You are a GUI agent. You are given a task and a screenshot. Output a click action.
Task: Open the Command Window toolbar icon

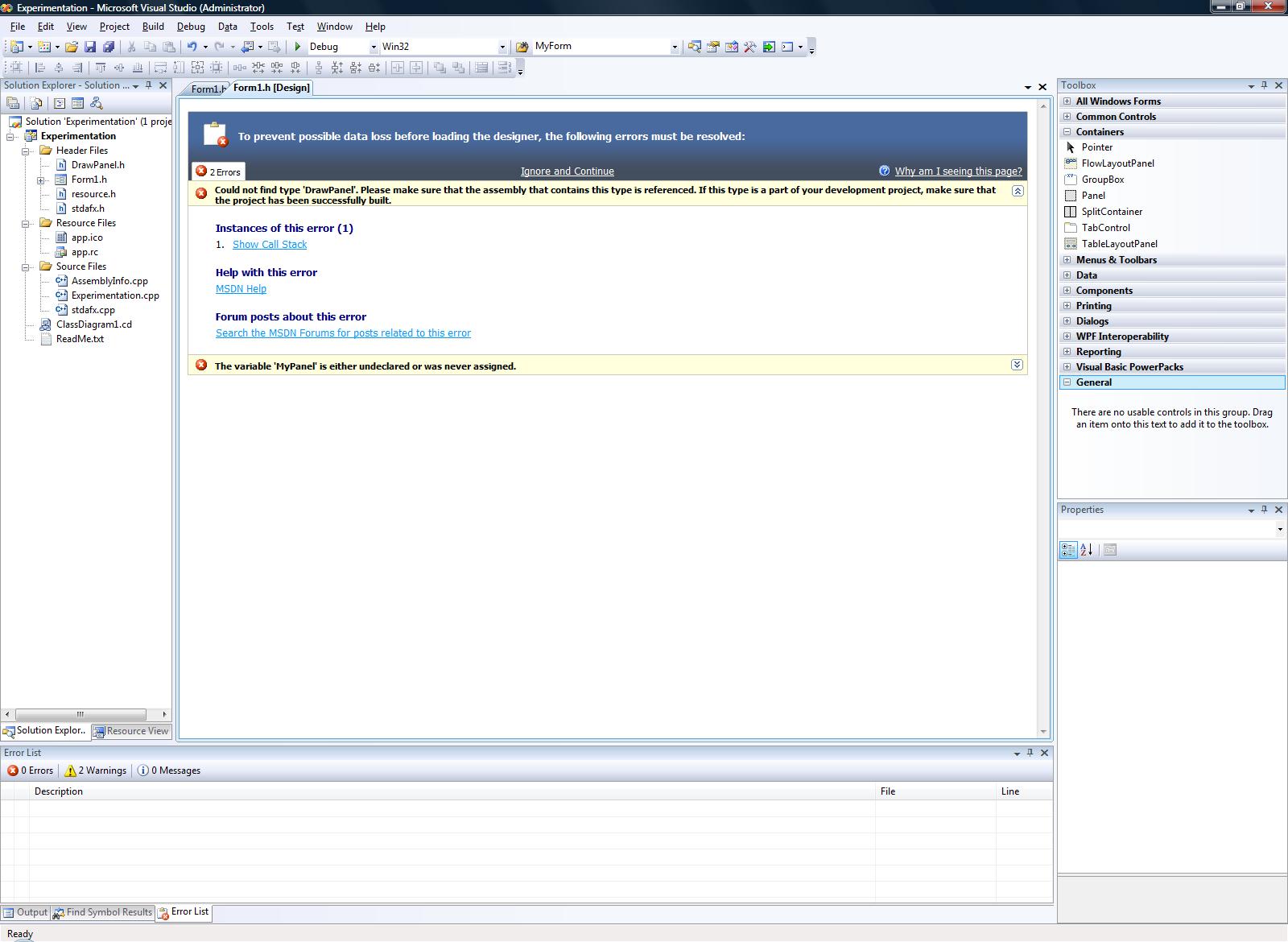787,47
